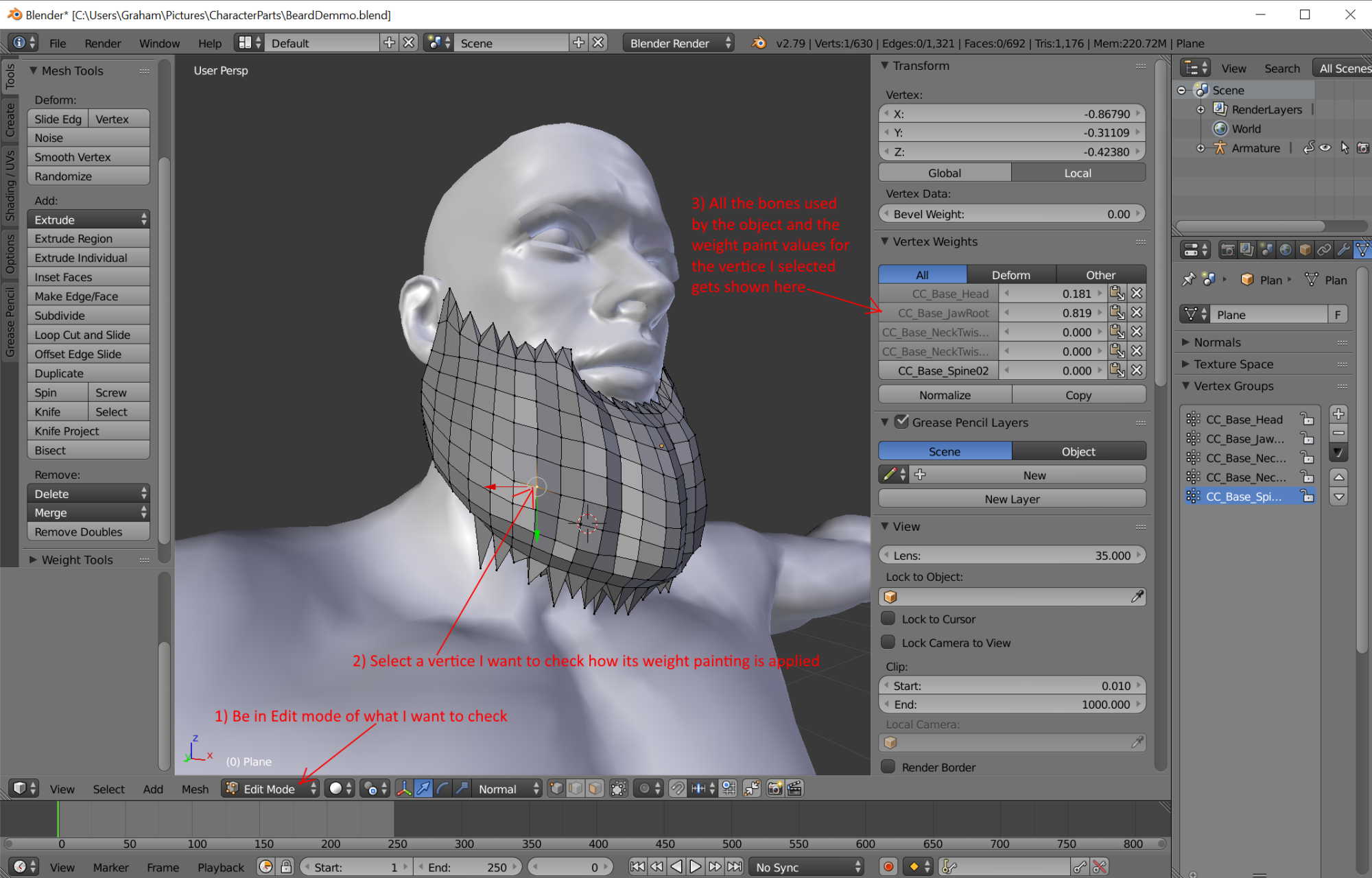
Task: Open the Normal transform orientation dropdown
Action: click(508, 789)
